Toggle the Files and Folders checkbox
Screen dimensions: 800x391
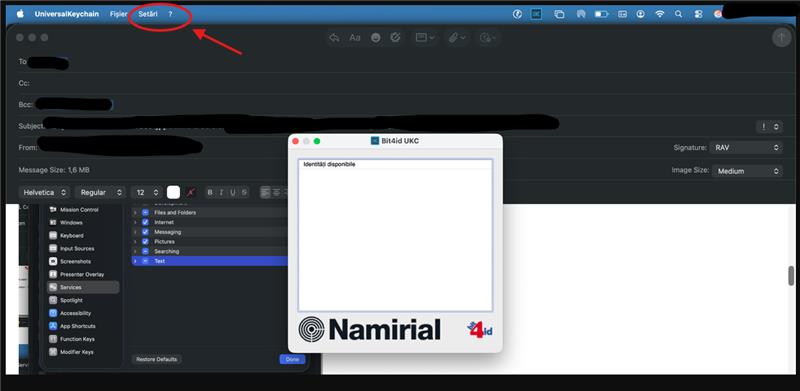click(x=145, y=212)
